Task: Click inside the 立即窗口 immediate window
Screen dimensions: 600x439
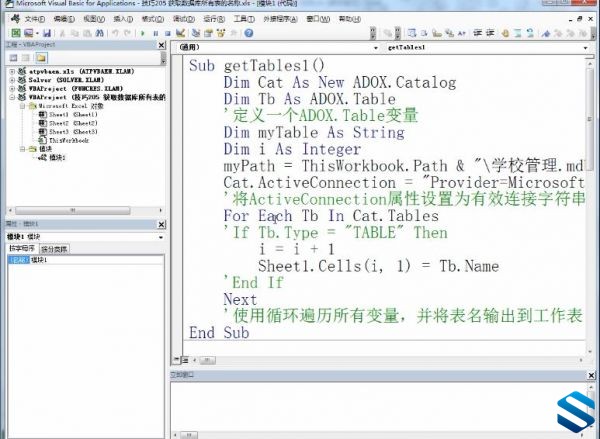Action: tap(378, 406)
